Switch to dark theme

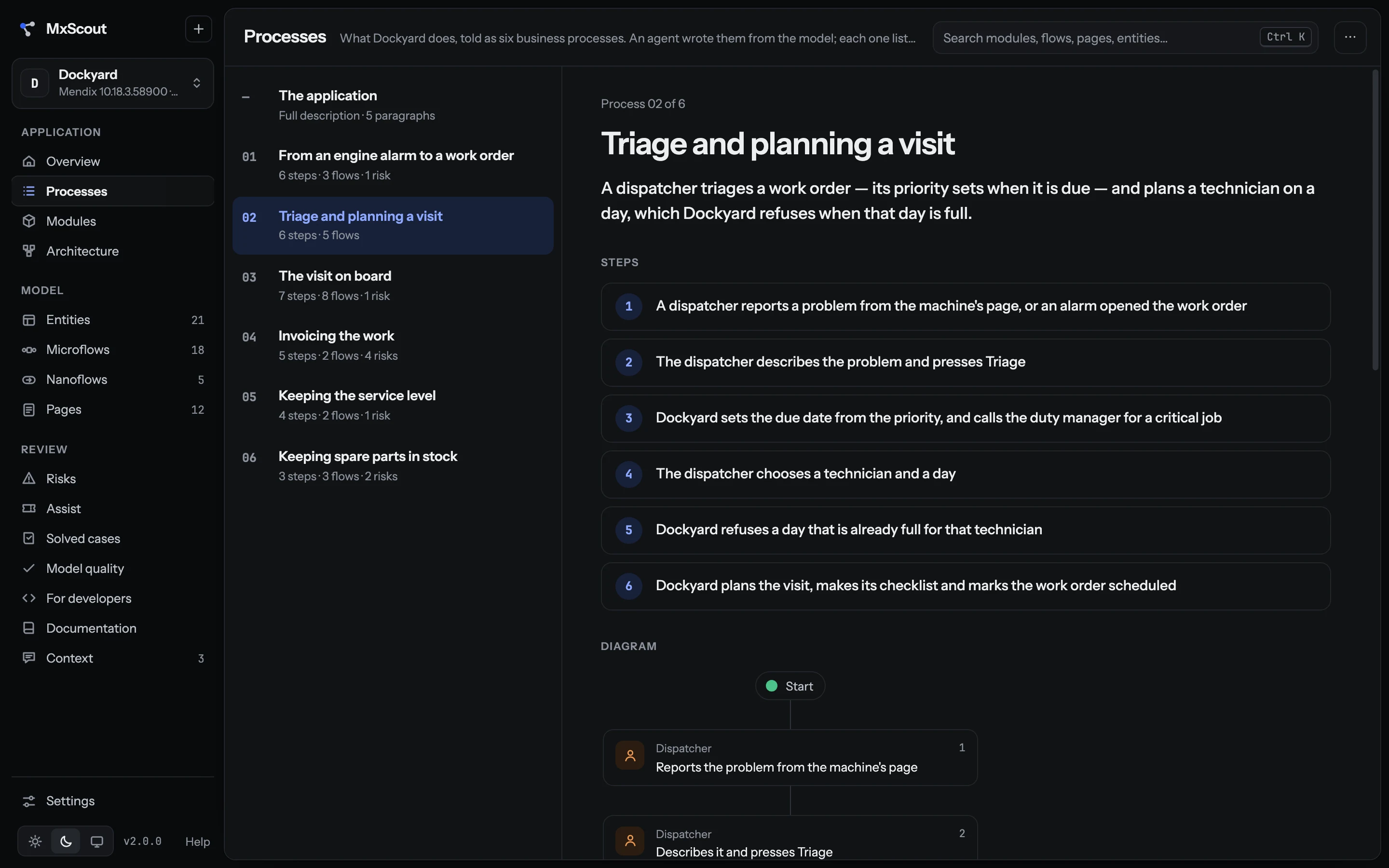(66, 841)
